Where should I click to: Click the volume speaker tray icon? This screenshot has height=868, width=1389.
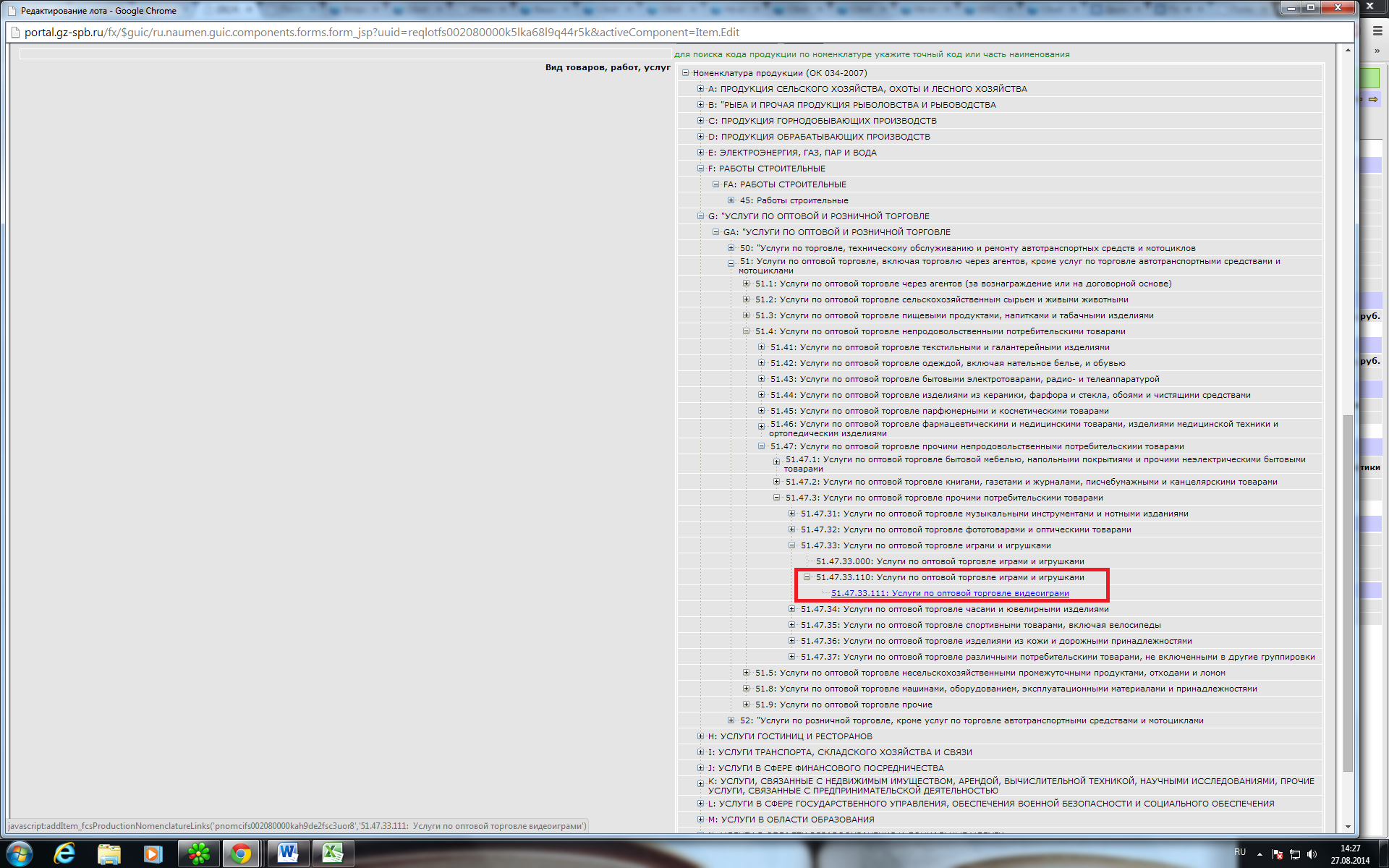(1312, 854)
